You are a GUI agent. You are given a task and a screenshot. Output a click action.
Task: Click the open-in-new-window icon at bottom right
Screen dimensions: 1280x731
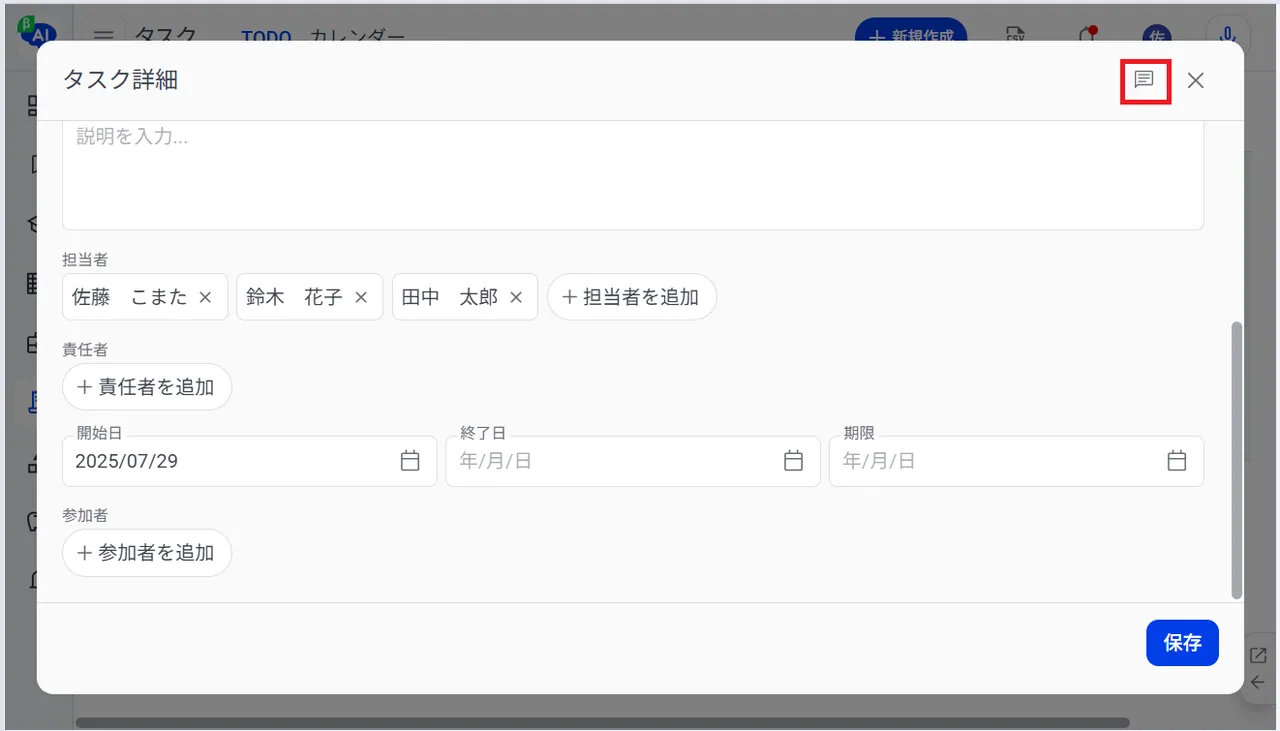(1258, 656)
